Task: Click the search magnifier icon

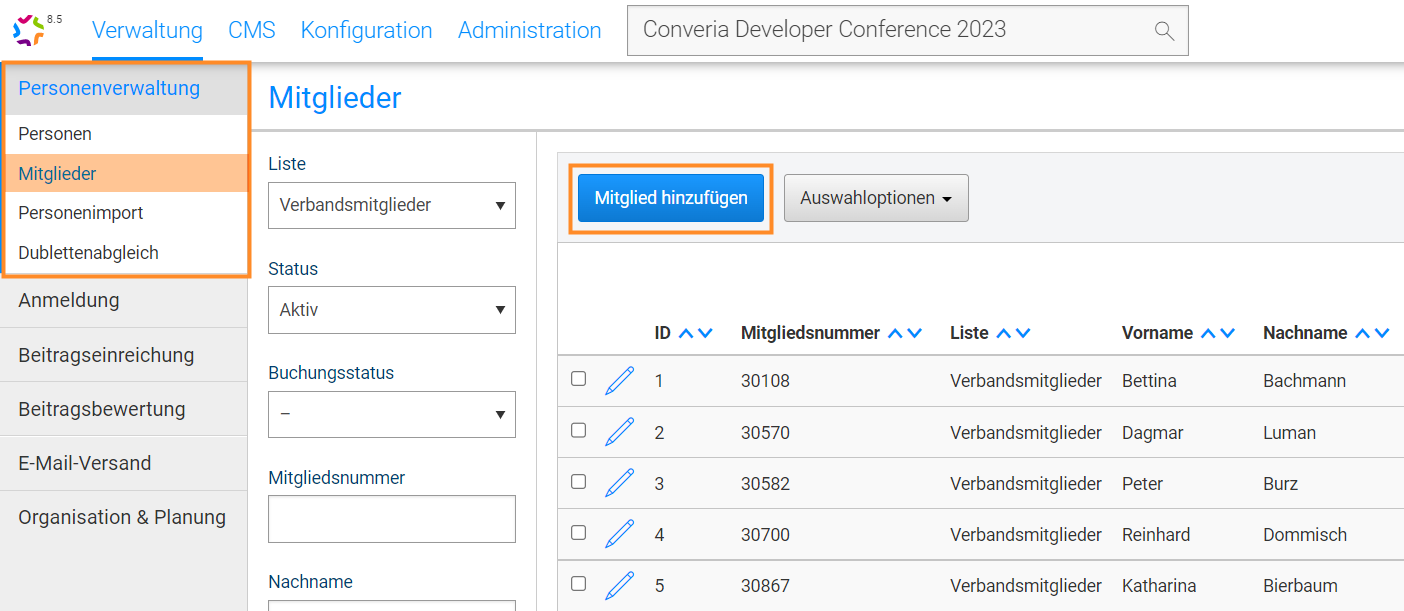Action: (1163, 31)
